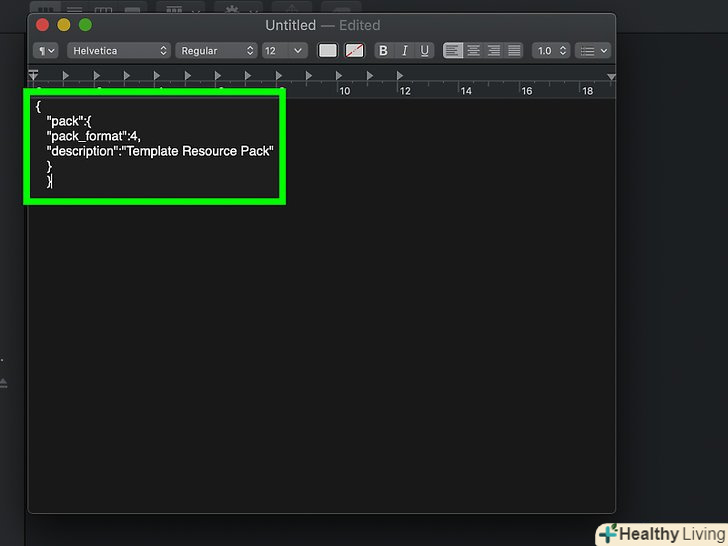This screenshot has height=546, width=728.
Task: Click the yellow minimize window button
Action: 64,25
